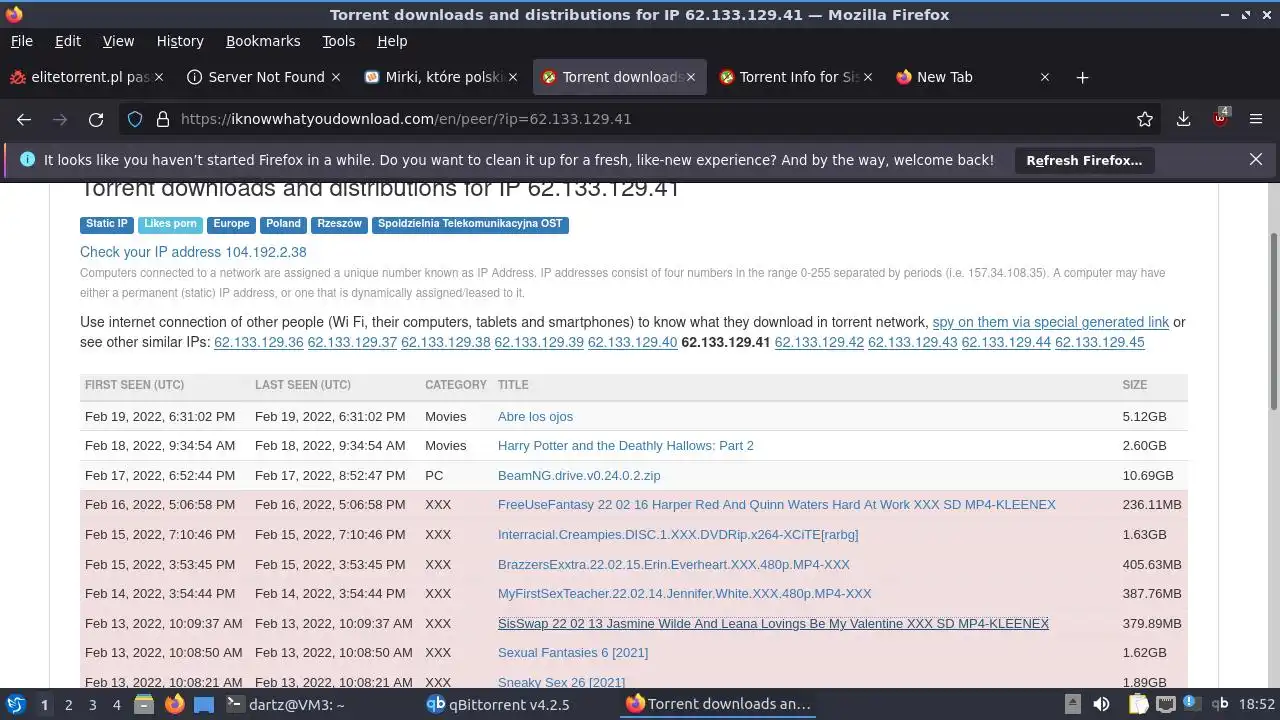
Task: Click the Rzeszów tag
Action: point(339,225)
